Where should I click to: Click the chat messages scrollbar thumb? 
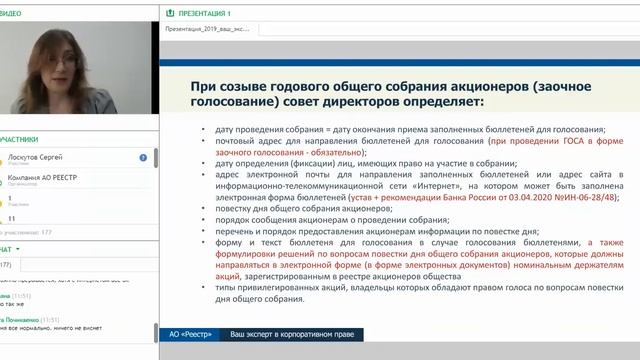coord(156,333)
